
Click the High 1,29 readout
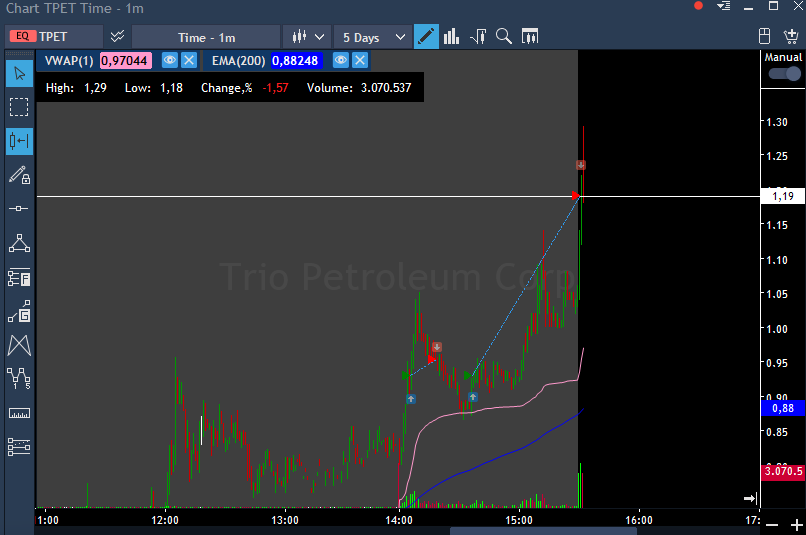click(76, 88)
